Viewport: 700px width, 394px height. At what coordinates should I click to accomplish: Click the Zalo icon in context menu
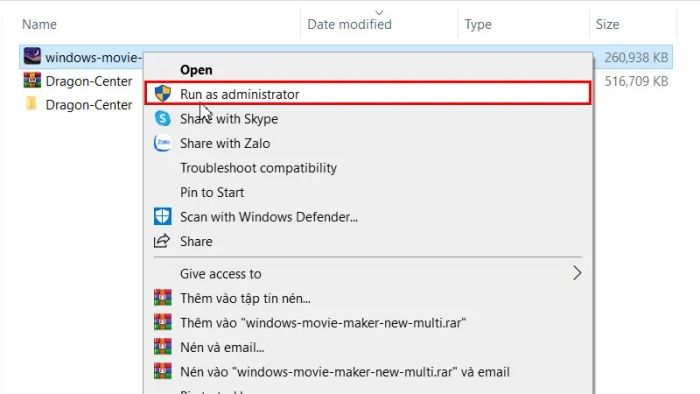click(x=162, y=143)
